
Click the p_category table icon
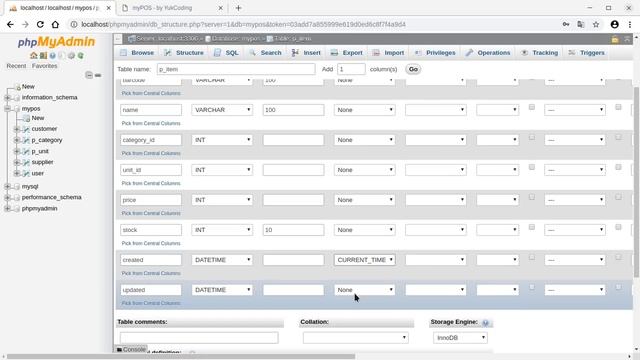26,140
